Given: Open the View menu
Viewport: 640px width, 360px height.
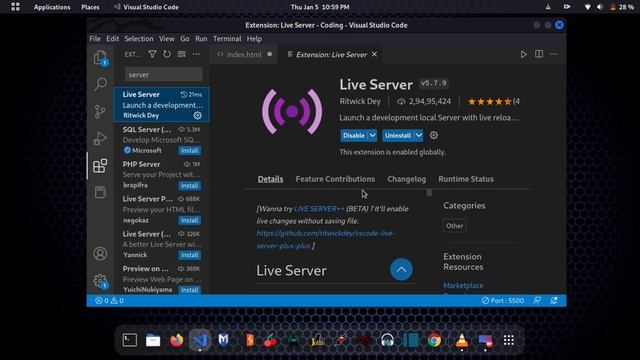Looking at the screenshot, I should pos(167,39).
